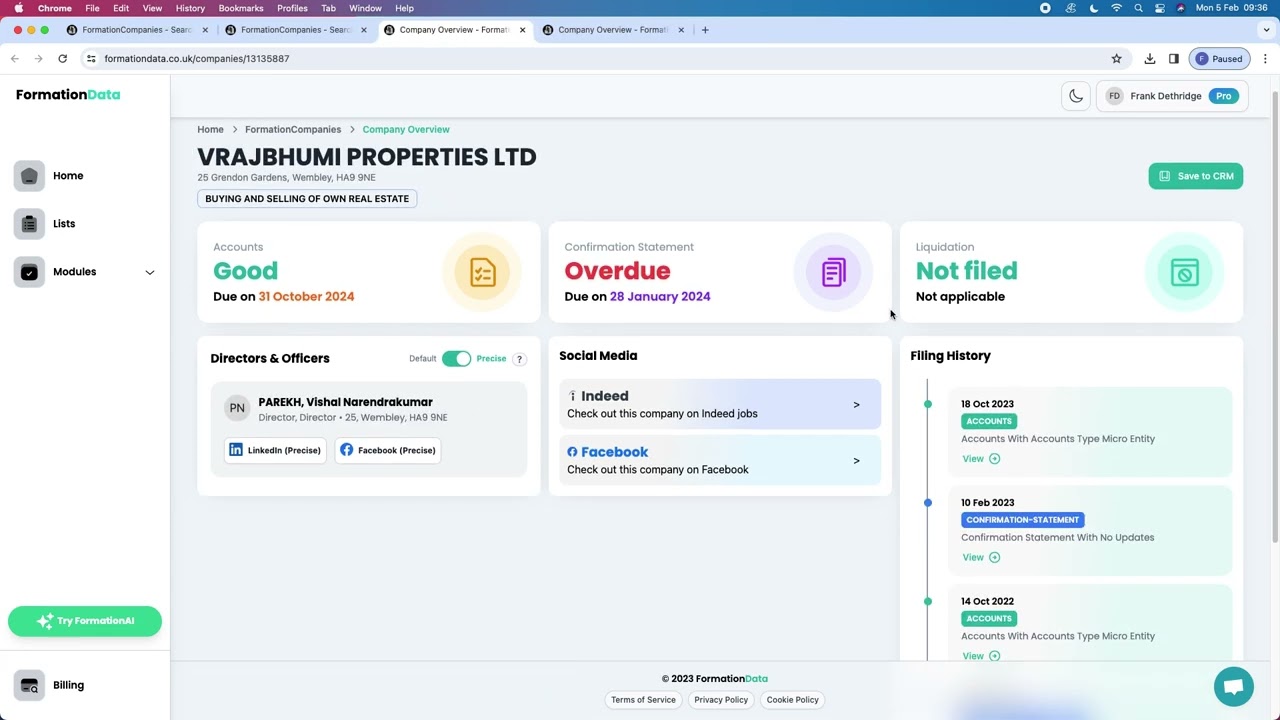Click the Accounts checklist status icon
The image size is (1280, 720).
(x=483, y=272)
